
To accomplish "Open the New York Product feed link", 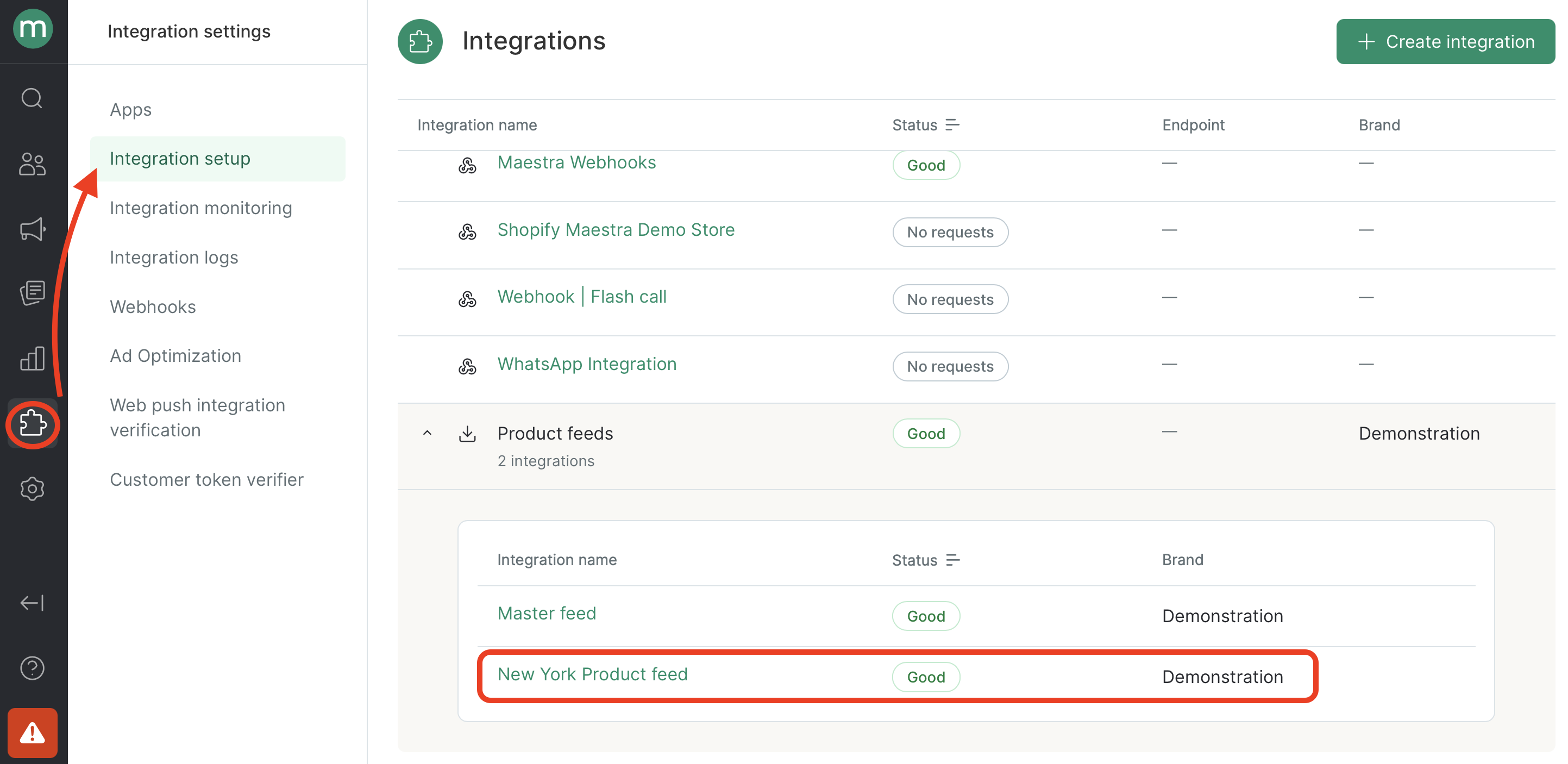I will click(x=592, y=674).
